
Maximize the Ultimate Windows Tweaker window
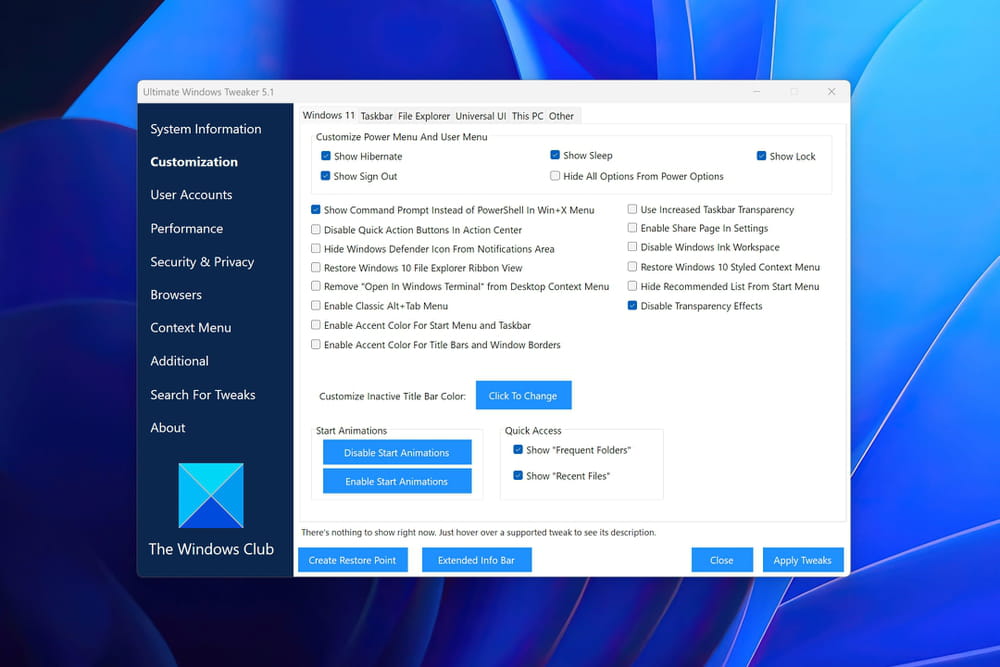[x=794, y=92]
